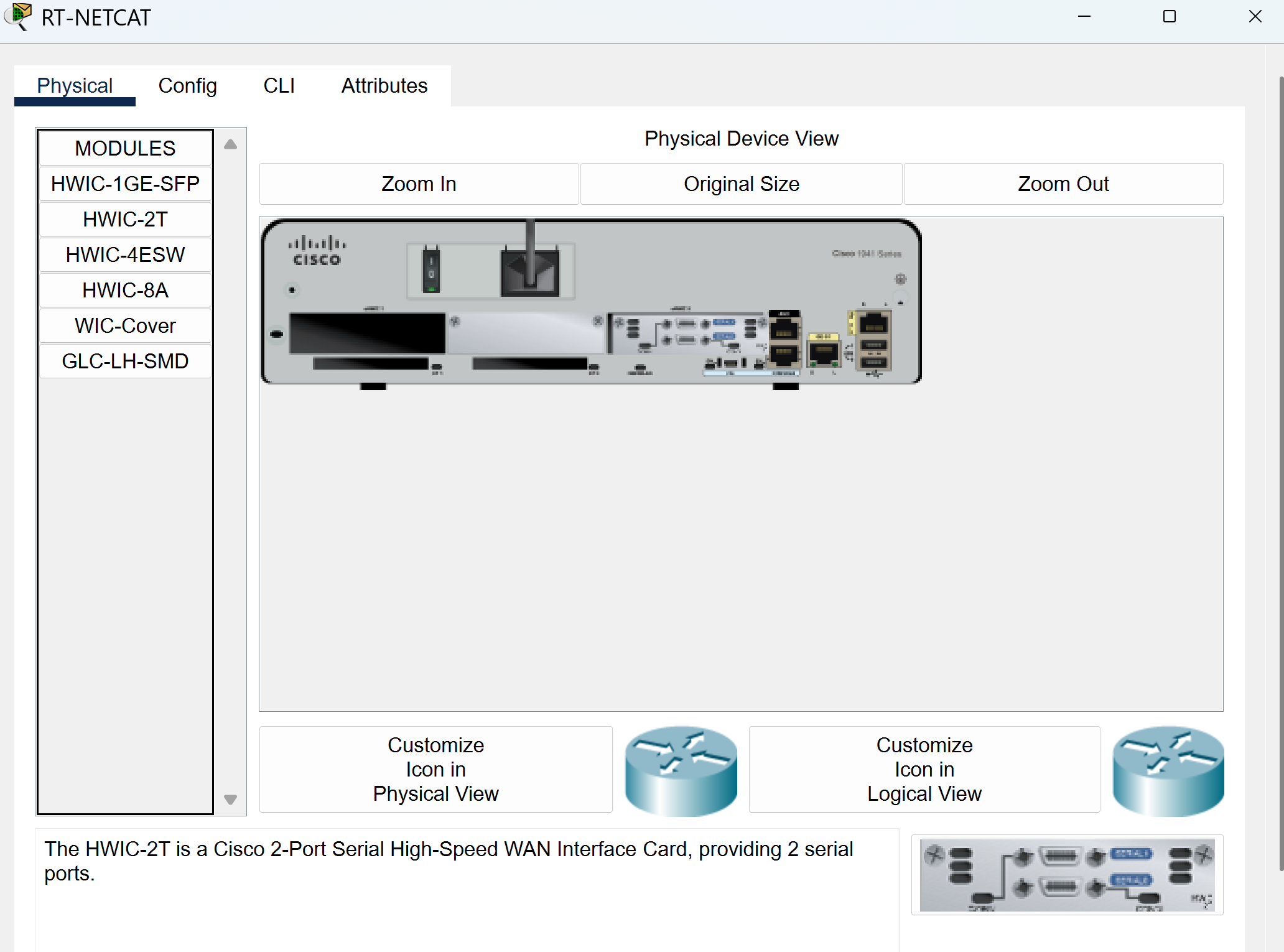Click the Original Size button
Image resolution: width=1284 pixels, height=952 pixels.
coord(741,184)
